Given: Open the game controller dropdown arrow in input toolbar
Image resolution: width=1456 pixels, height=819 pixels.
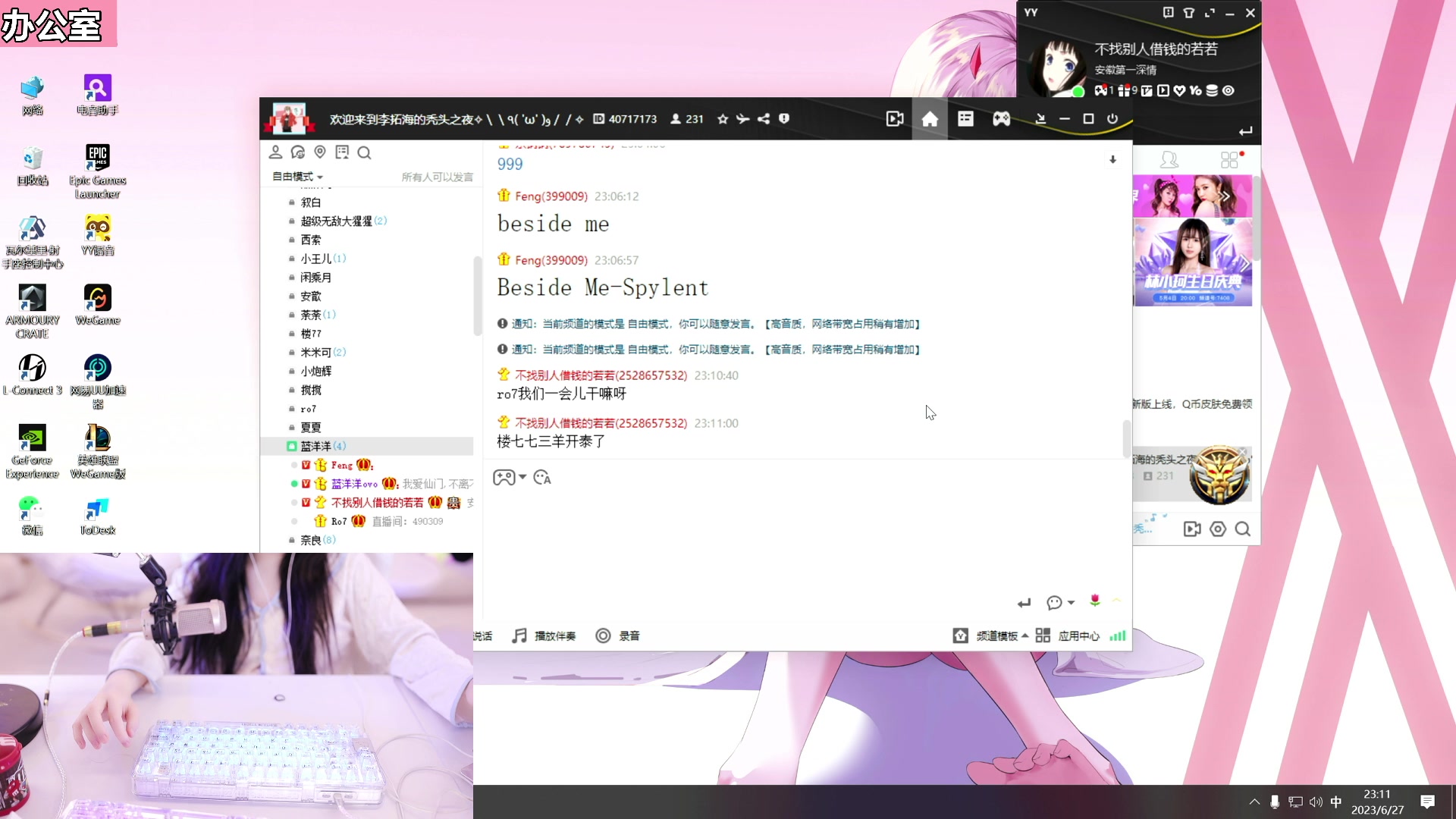Looking at the screenshot, I should tap(522, 477).
